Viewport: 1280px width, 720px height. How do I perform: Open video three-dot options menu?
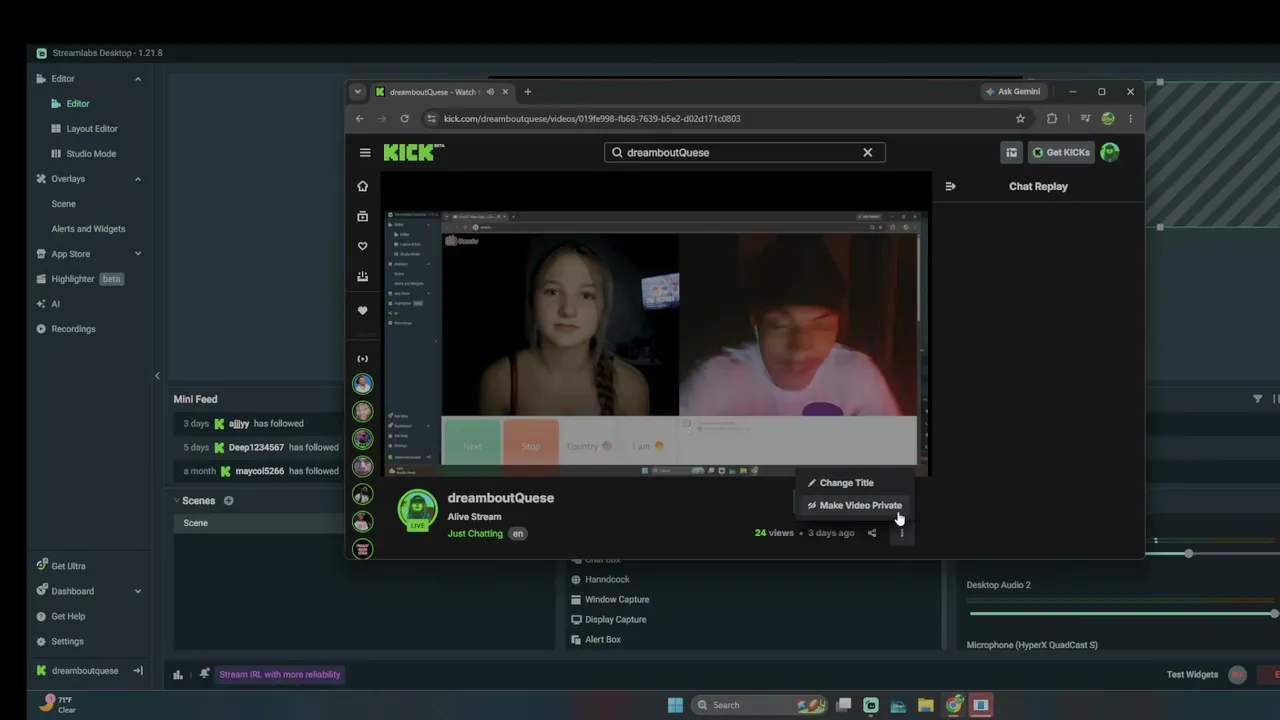(901, 533)
